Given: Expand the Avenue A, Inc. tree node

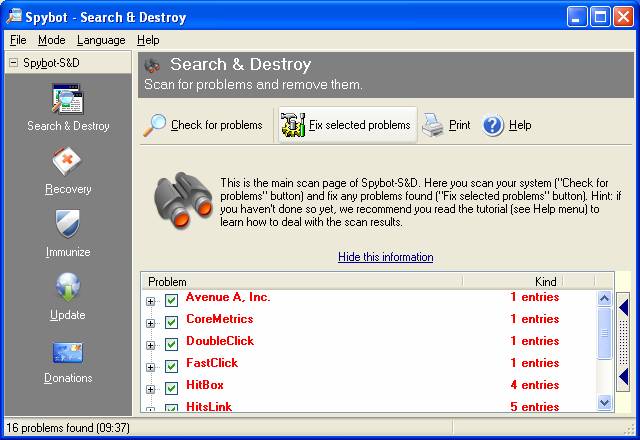Looking at the screenshot, I should (x=151, y=302).
